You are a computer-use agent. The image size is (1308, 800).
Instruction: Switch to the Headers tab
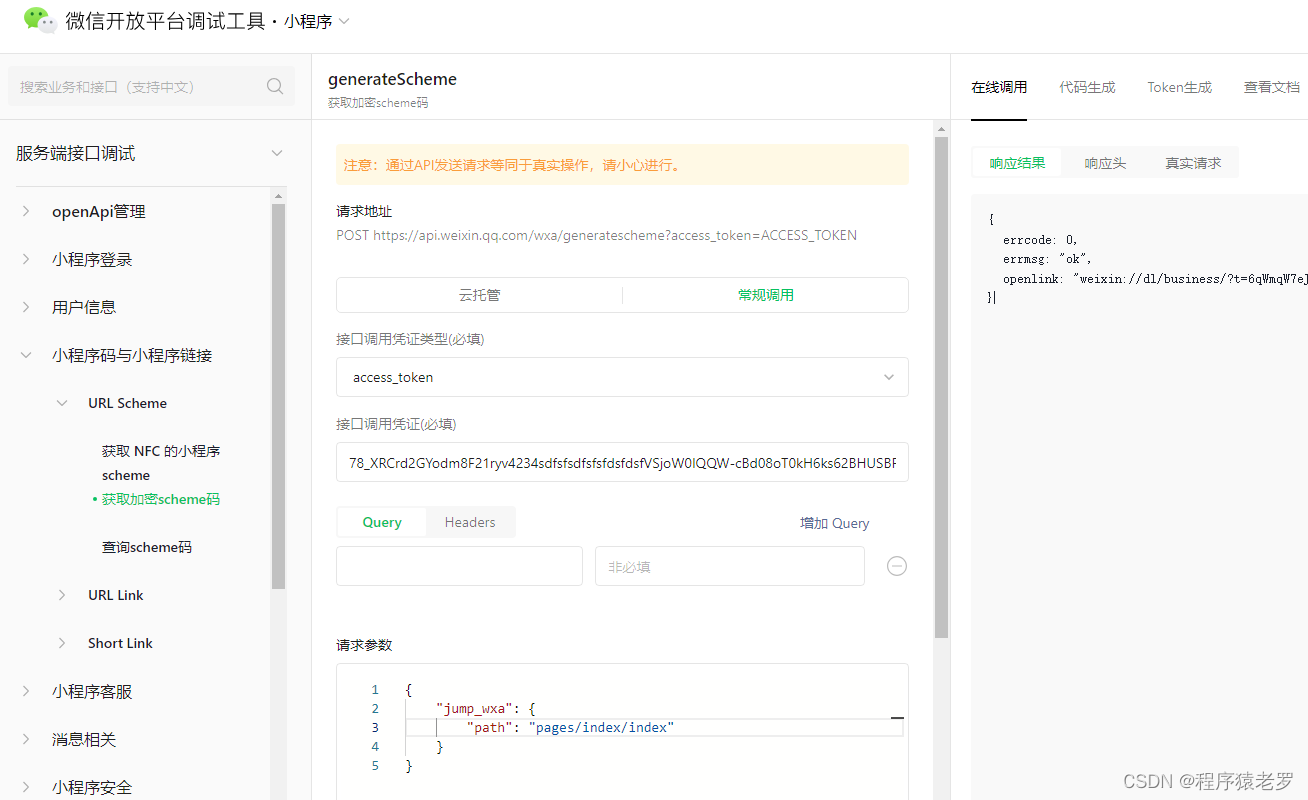(470, 521)
